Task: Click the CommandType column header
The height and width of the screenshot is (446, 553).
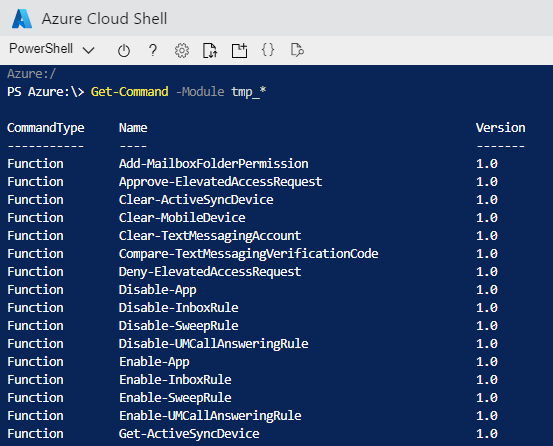Action: click(x=45, y=128)
